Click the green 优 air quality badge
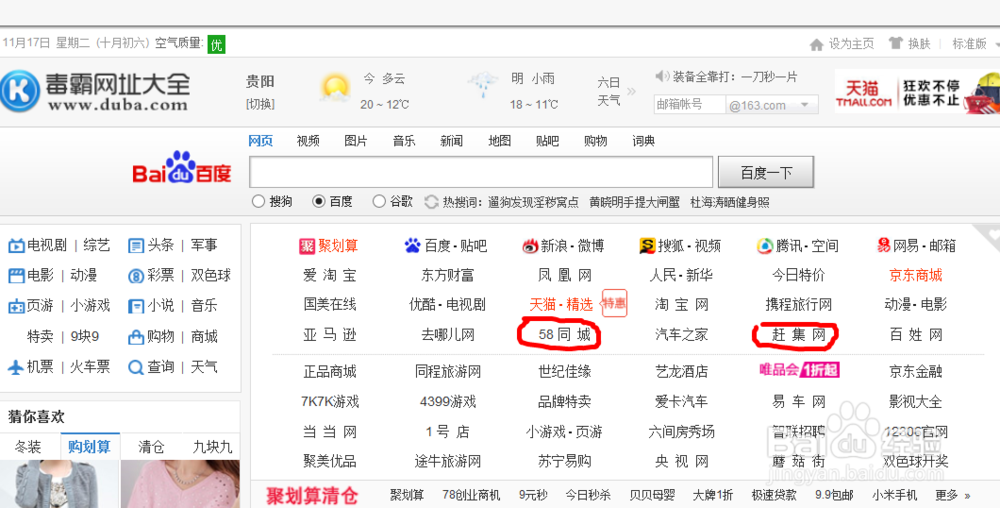Screen dimensions: 1000x508 (x=216, y=44)
